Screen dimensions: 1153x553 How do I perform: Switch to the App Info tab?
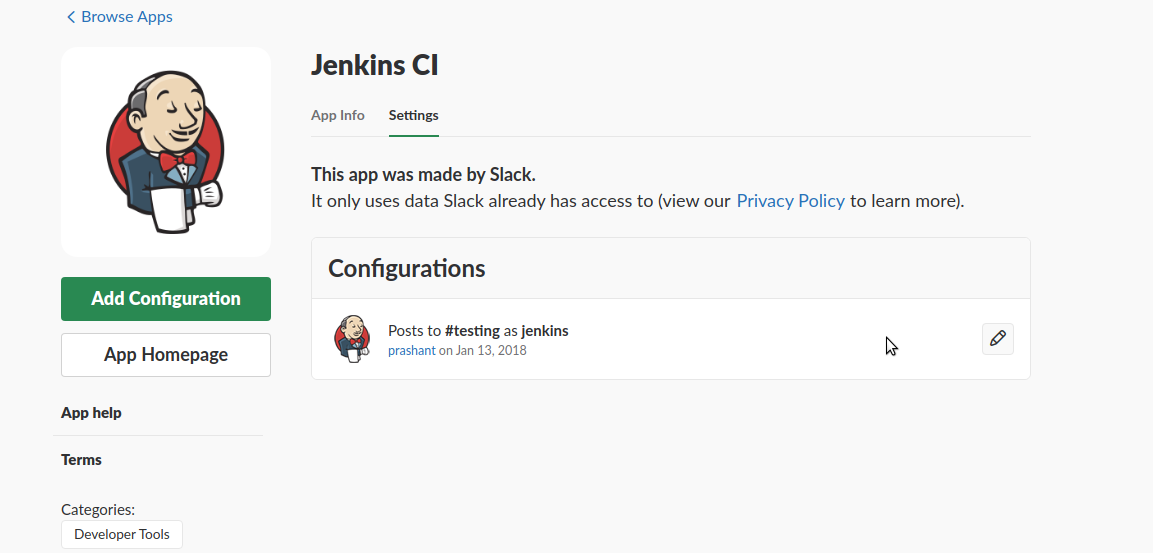[x=338, y=115]
